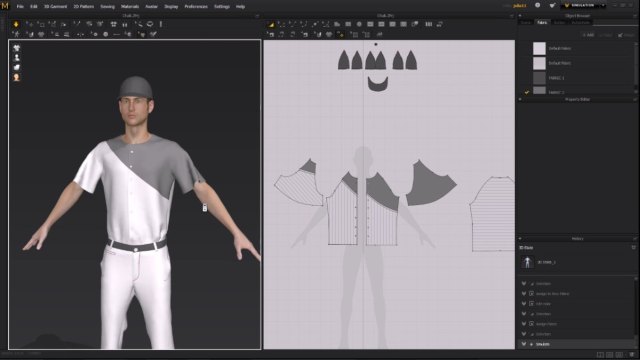Click the Add button in fabric list
640x360 pixels.
588,35
